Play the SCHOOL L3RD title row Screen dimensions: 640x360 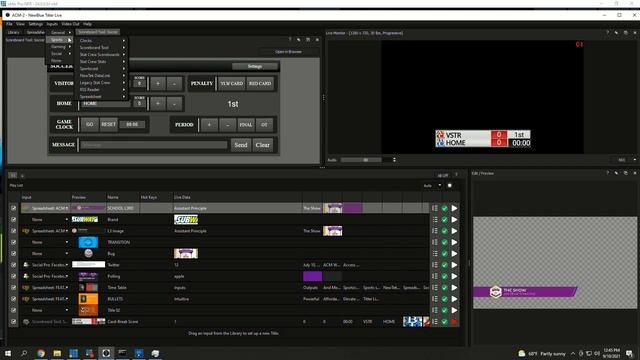[x=454, y=208]
